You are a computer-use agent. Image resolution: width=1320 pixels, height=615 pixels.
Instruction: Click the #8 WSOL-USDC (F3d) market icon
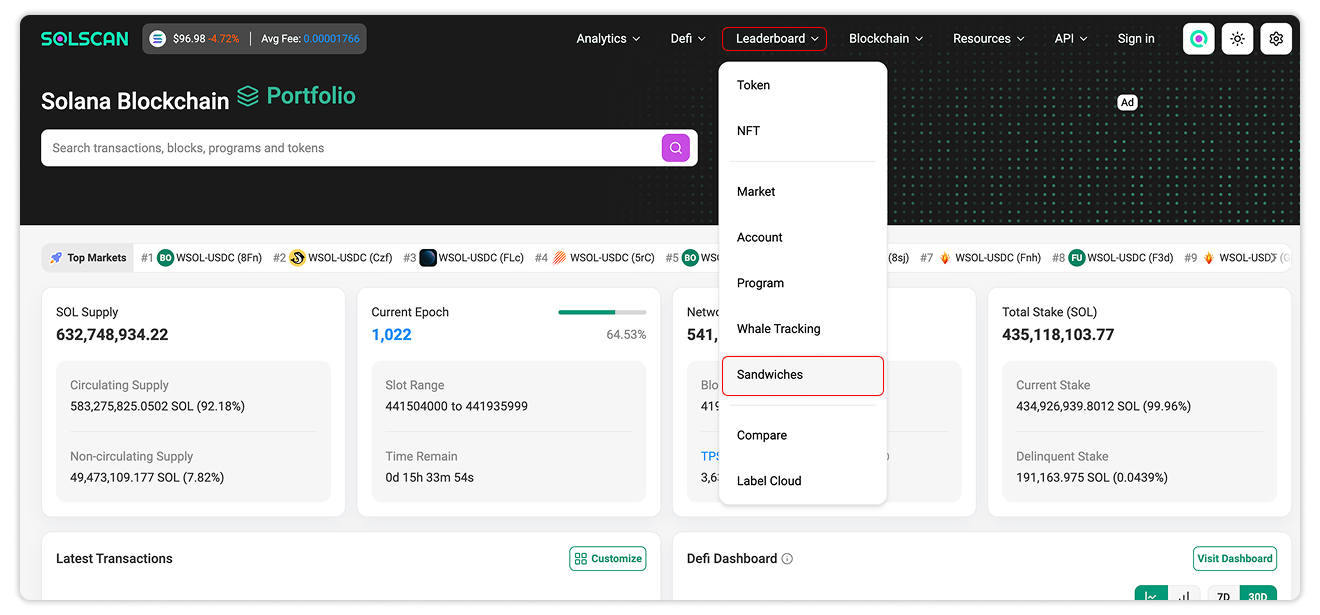click(x=1077, y=258)
